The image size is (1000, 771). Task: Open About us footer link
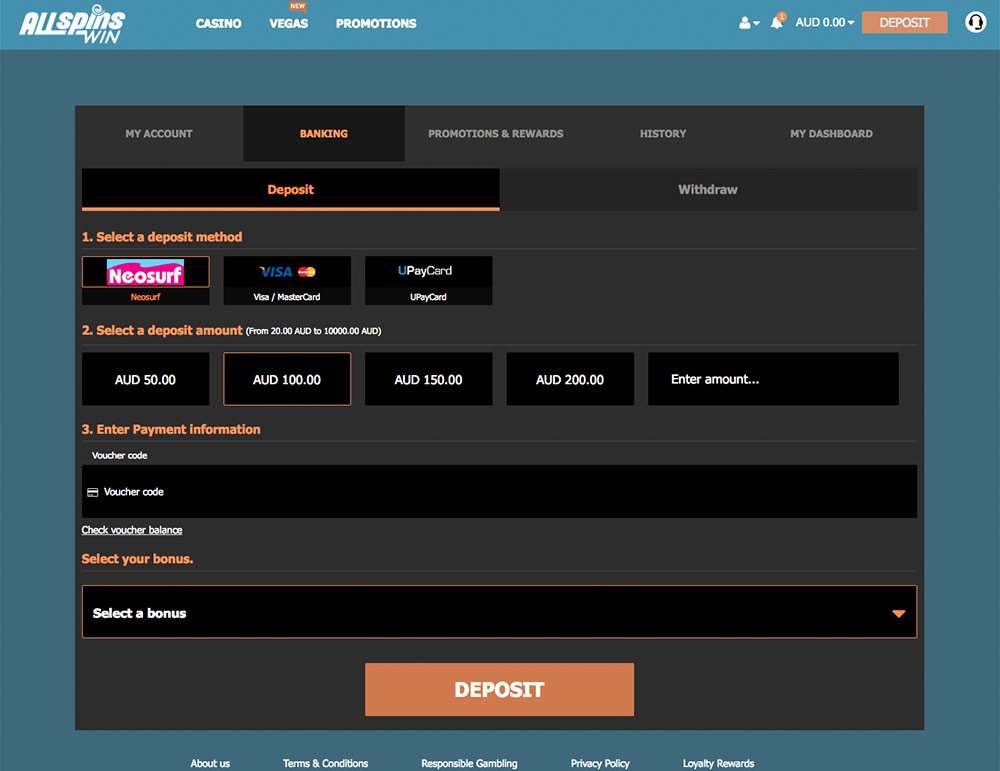[x=210, y=763]
